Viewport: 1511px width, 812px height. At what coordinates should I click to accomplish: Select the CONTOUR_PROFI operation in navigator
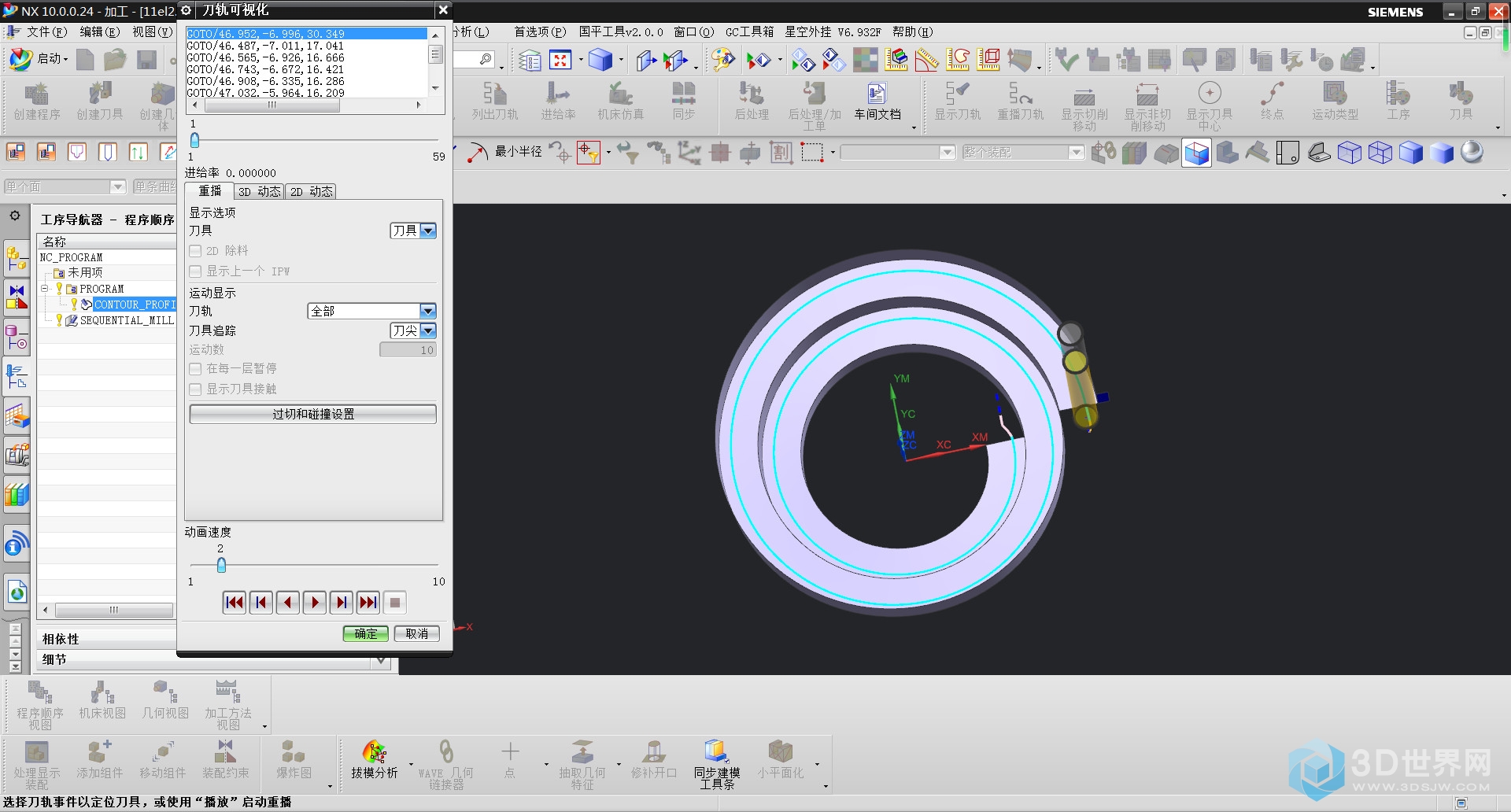(135, 304)
